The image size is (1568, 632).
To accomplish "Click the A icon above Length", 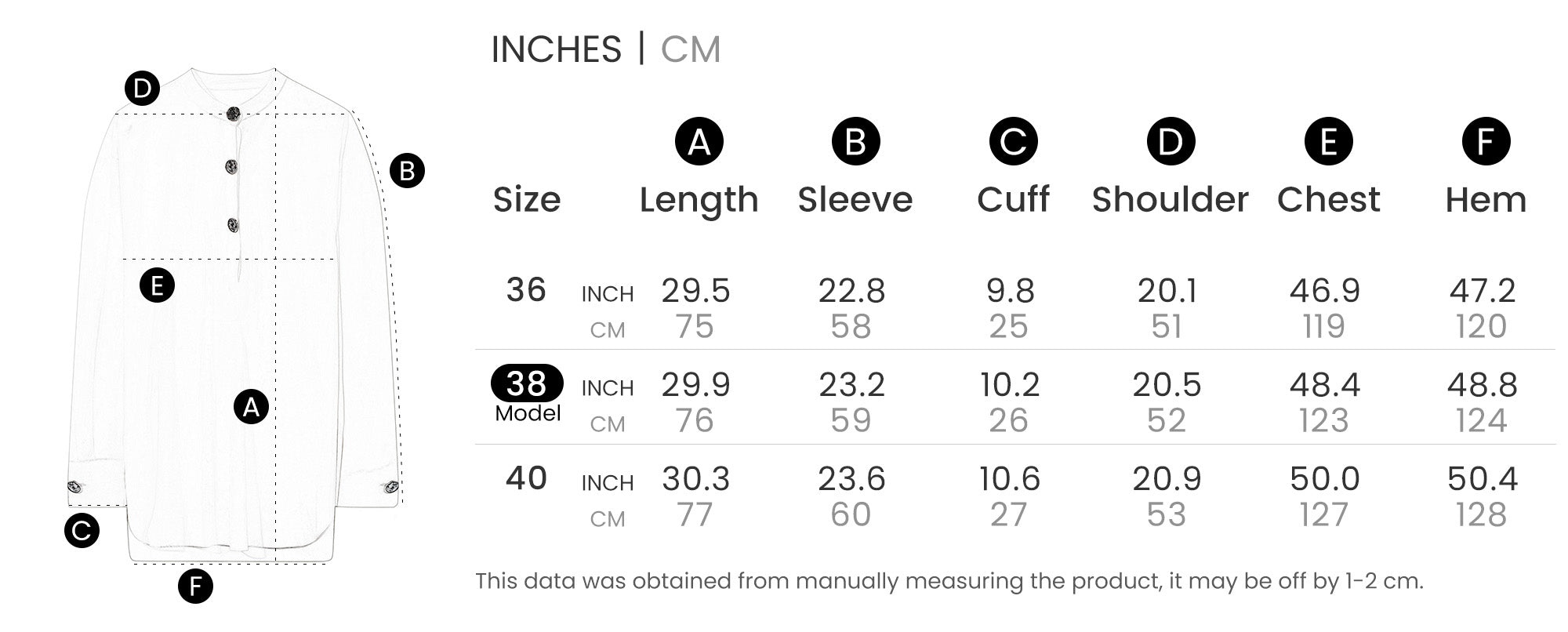I will coord(699,141).
